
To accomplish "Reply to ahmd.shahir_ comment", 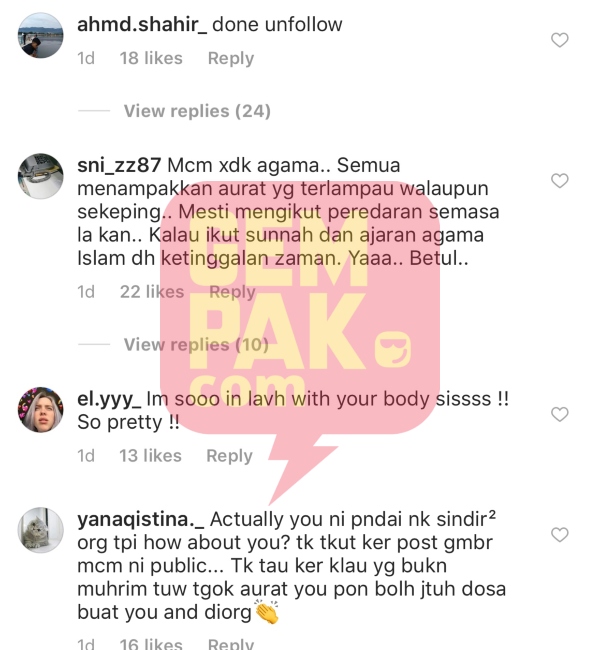I will [231, 58].
